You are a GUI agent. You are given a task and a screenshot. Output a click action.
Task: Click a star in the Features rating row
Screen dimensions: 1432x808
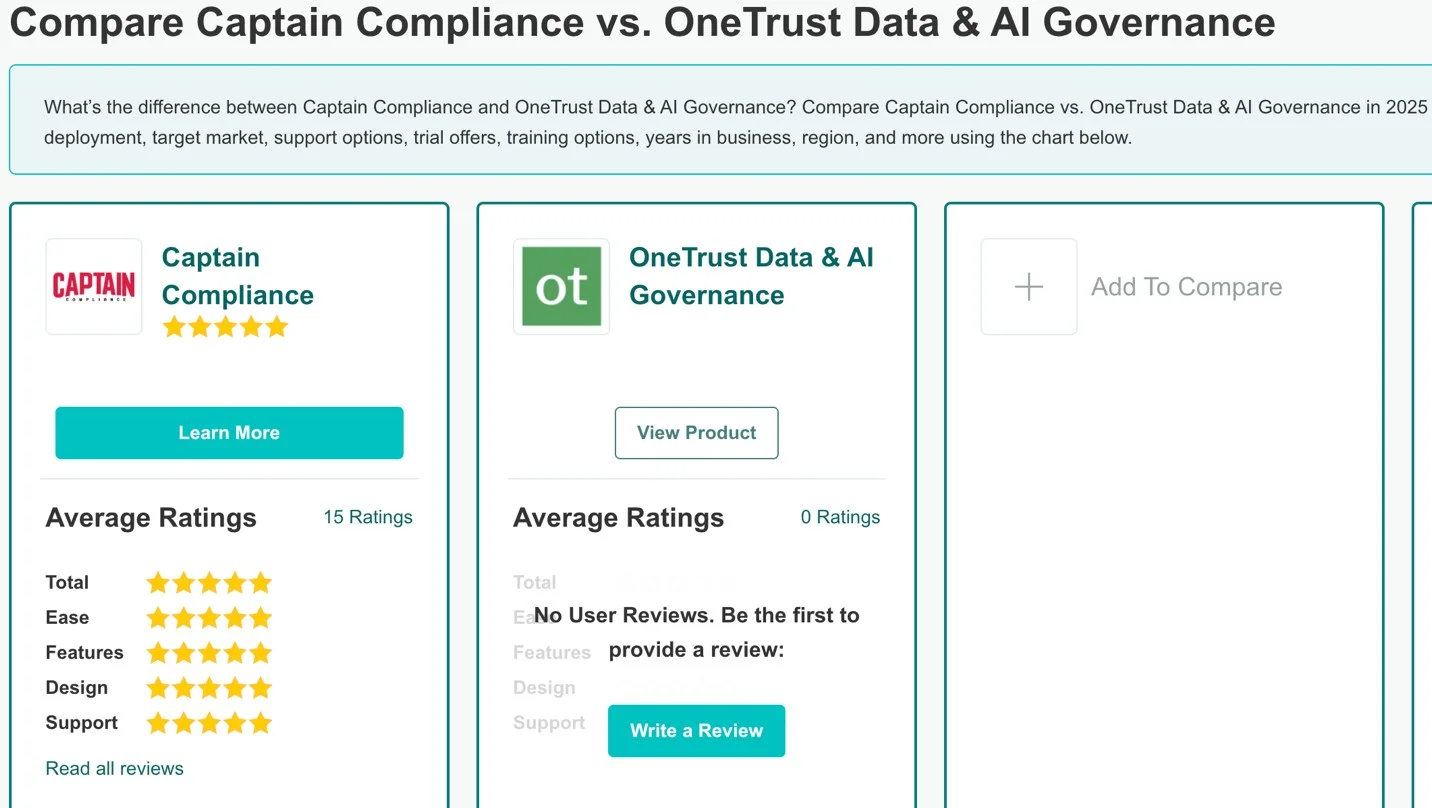point(208,652)
